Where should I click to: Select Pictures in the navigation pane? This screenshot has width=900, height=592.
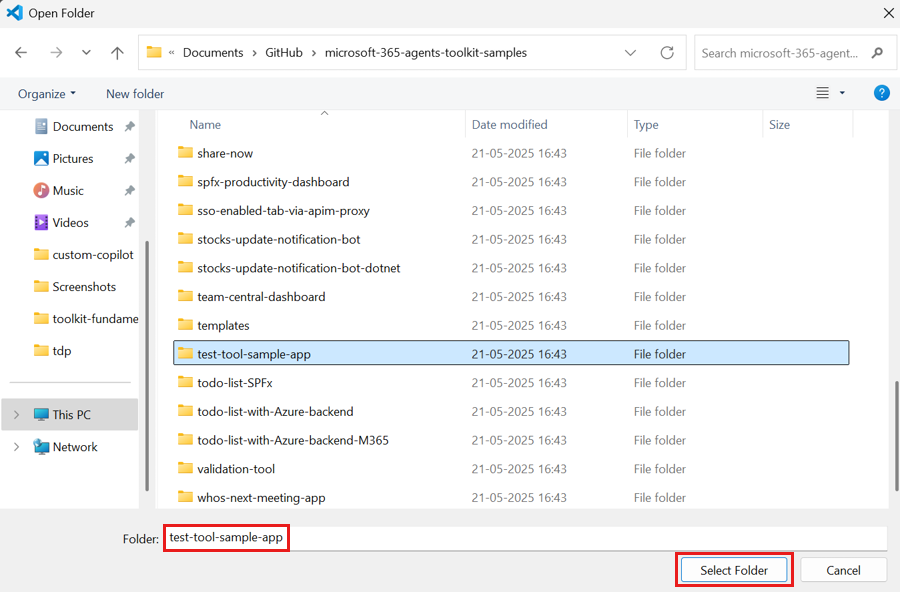[72, 158]
